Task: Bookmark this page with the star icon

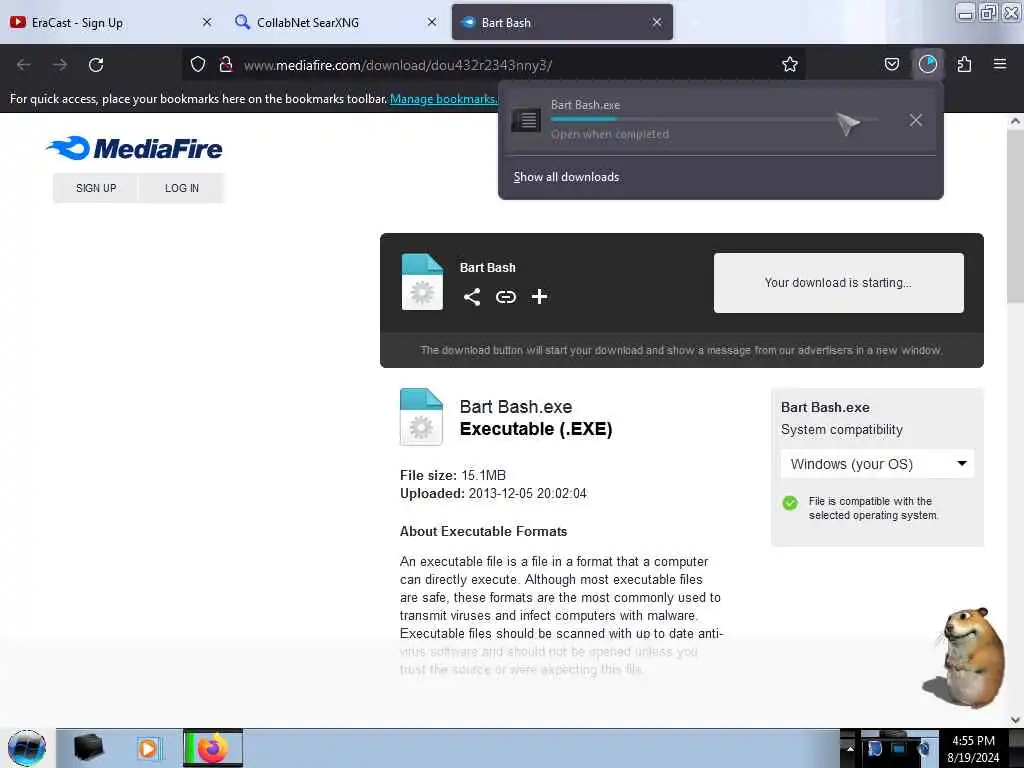Action: click(x=790, y=64)
